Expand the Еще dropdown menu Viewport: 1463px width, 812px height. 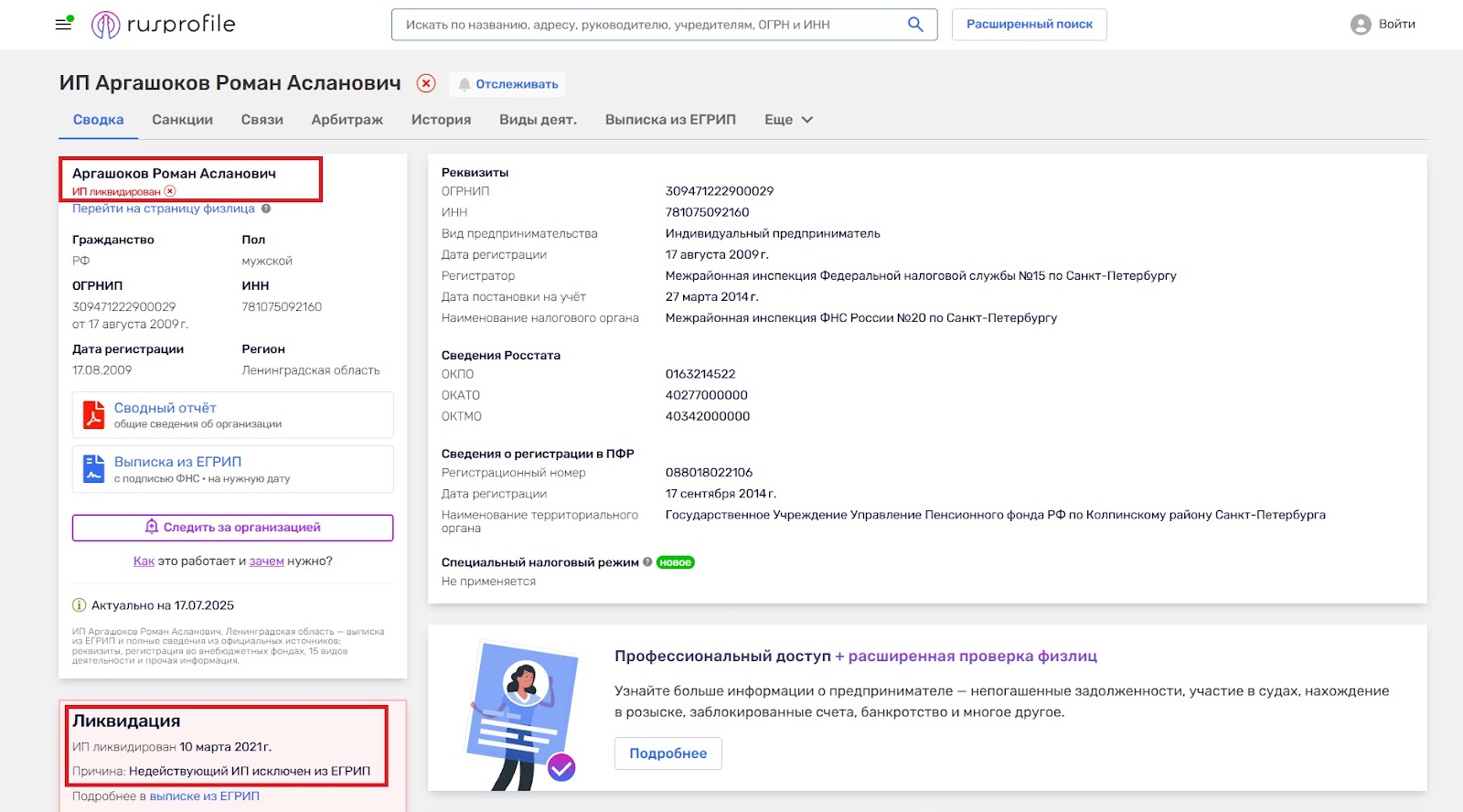tap(788, 120)
